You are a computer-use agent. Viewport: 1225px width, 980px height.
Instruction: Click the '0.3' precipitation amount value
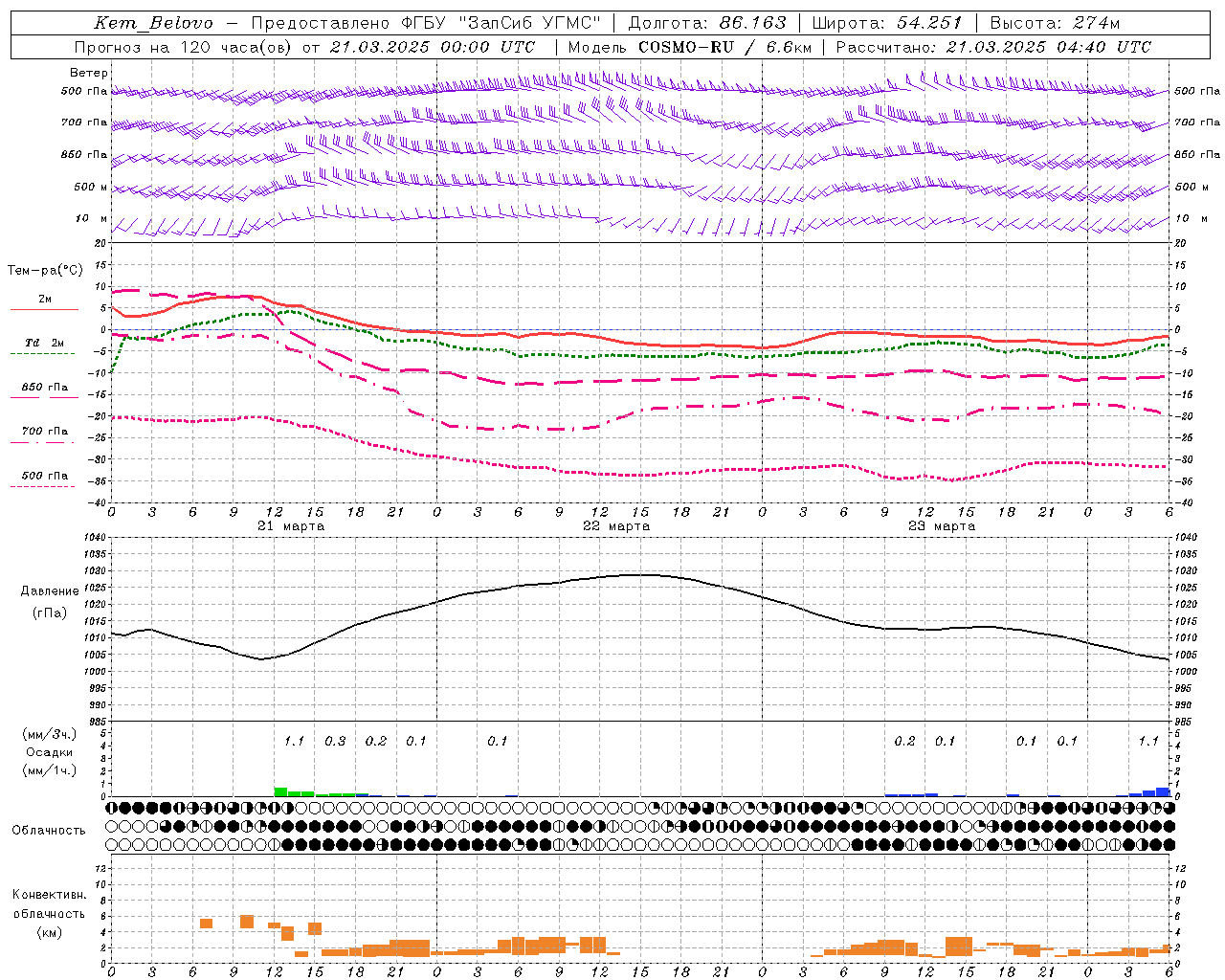tap(335, 742)
